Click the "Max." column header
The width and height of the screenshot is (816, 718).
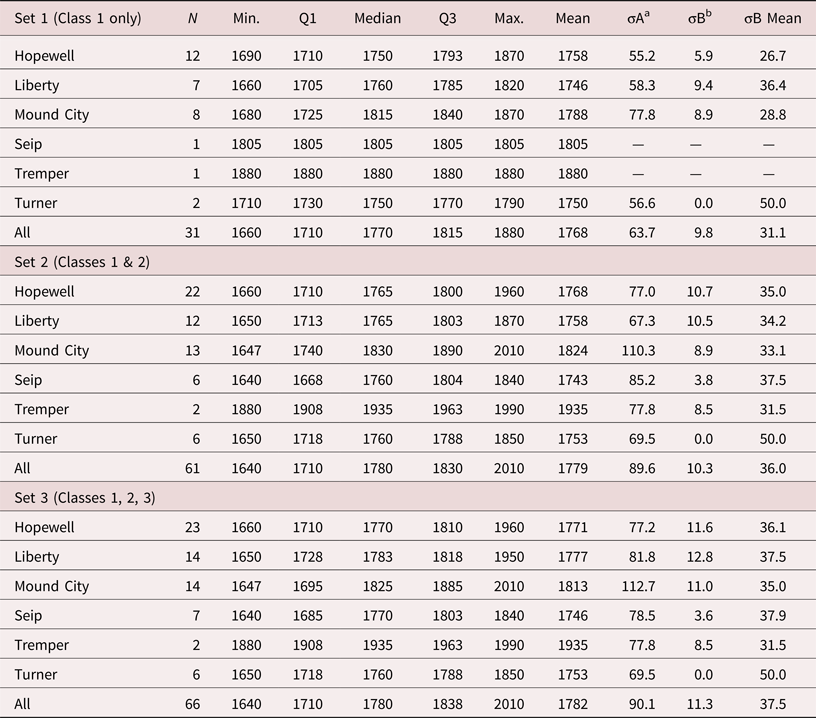[x=509, y=18]
